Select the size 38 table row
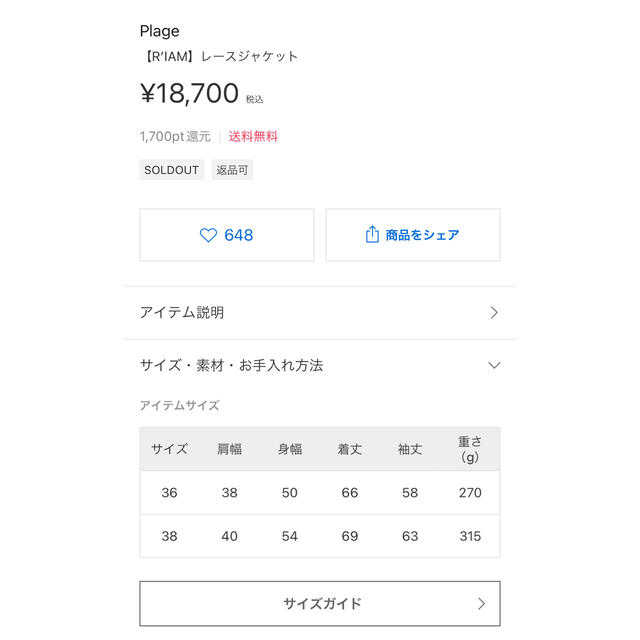 click(x=320, y=536)
